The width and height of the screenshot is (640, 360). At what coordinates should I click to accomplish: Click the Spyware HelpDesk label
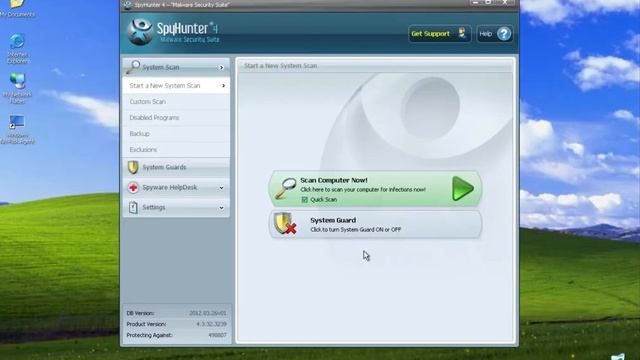(170, 187)
